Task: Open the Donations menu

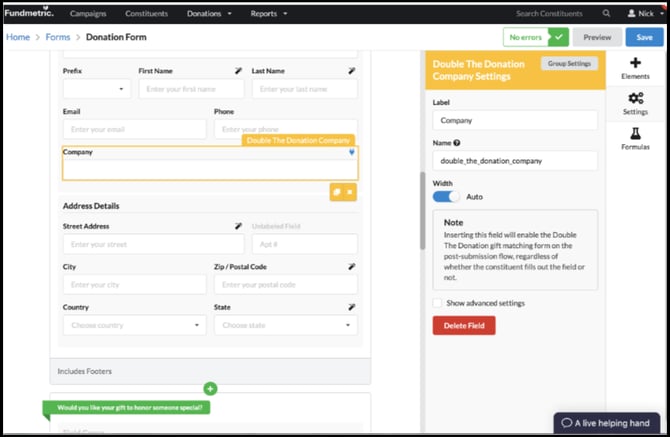Action: (211, 14)
